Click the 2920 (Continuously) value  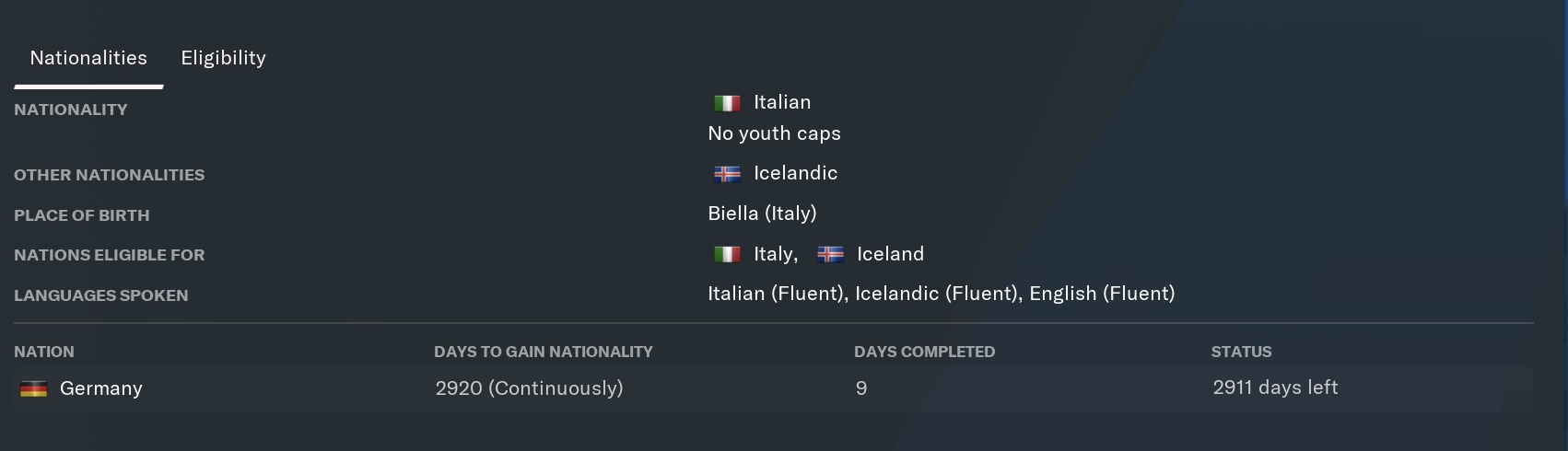point(529,388)
